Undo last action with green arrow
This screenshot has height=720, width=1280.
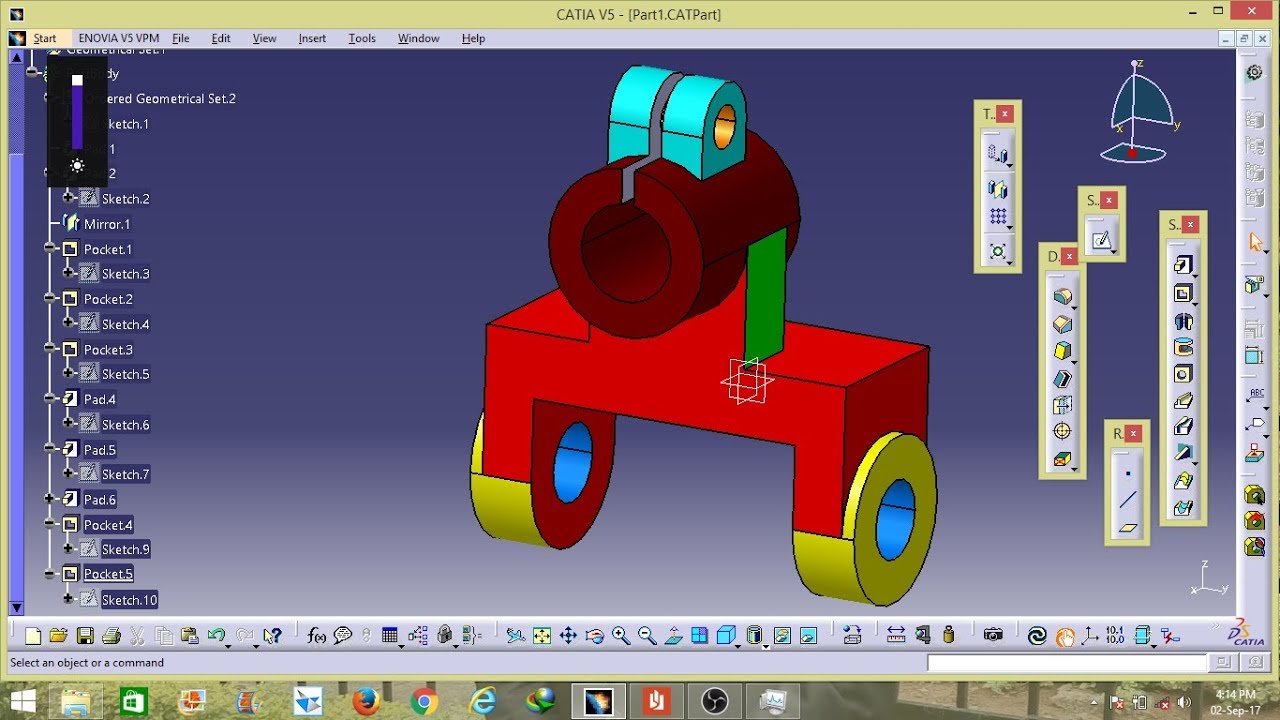tap(215, 635)
